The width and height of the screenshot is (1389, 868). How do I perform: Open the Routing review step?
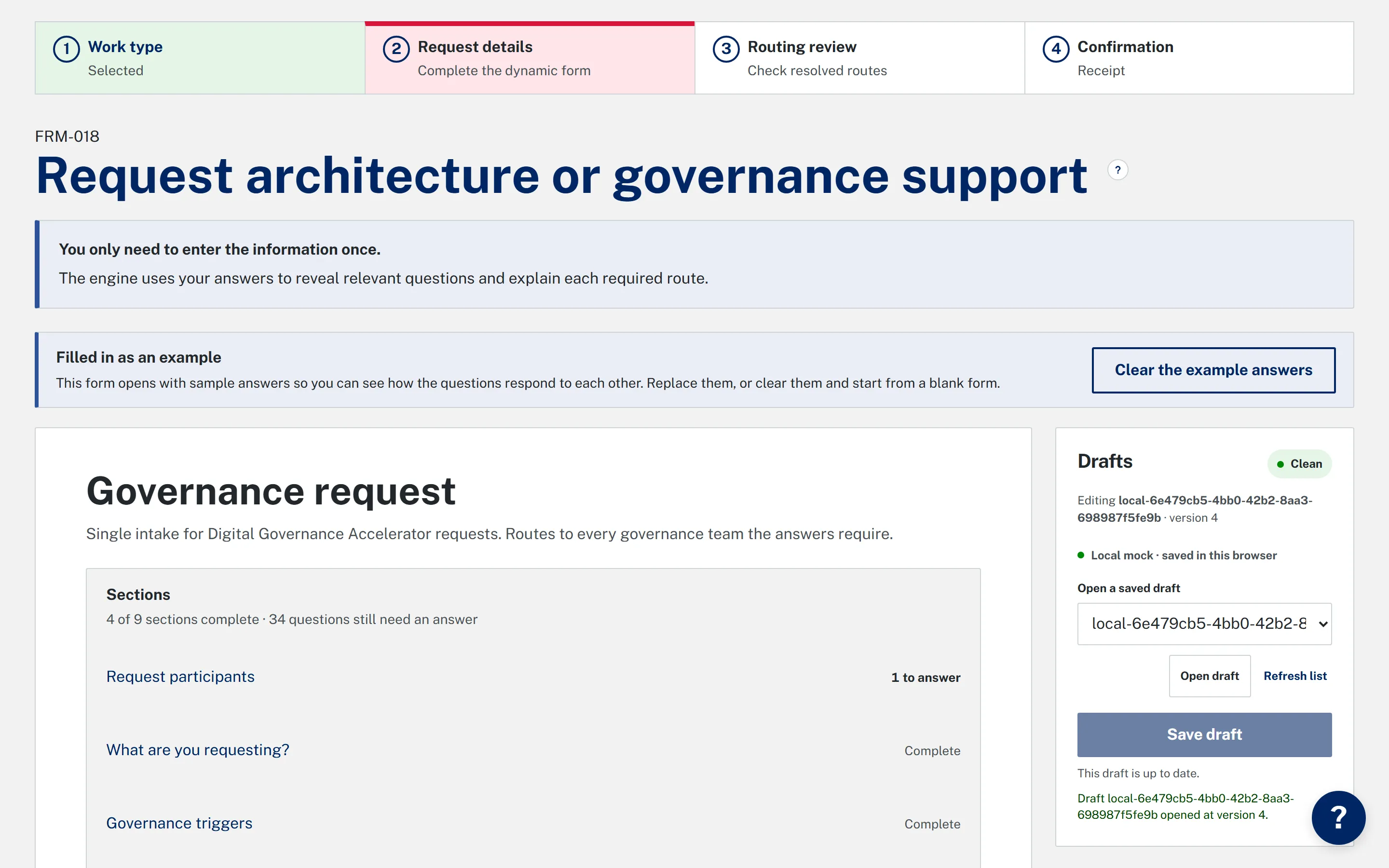(859, 58)
